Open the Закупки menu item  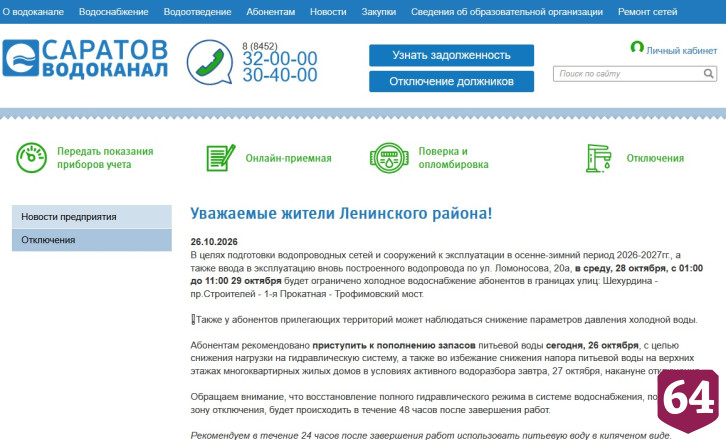[x=378, y=12]
